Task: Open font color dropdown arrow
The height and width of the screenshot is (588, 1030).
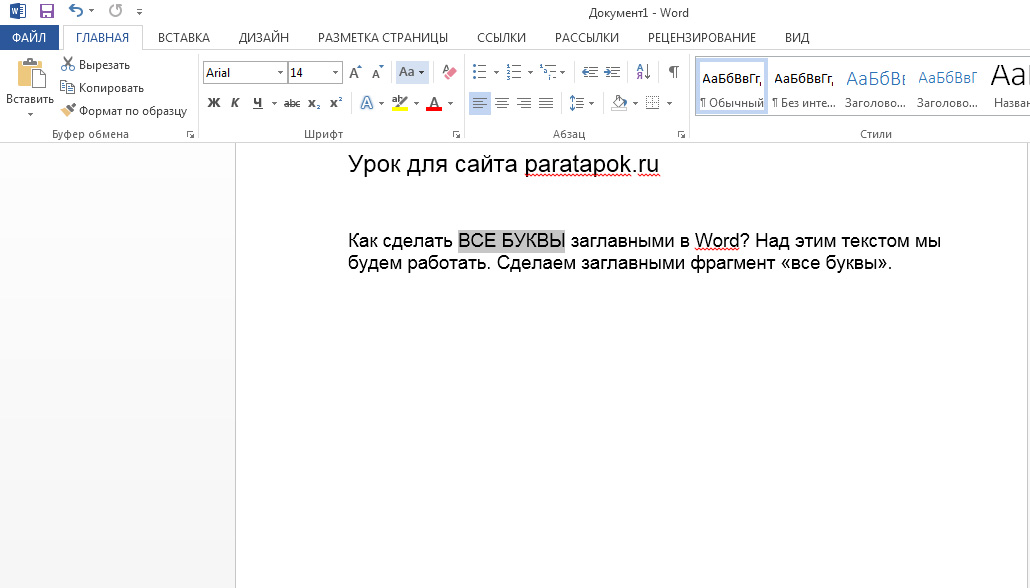Action: [451, 103]
